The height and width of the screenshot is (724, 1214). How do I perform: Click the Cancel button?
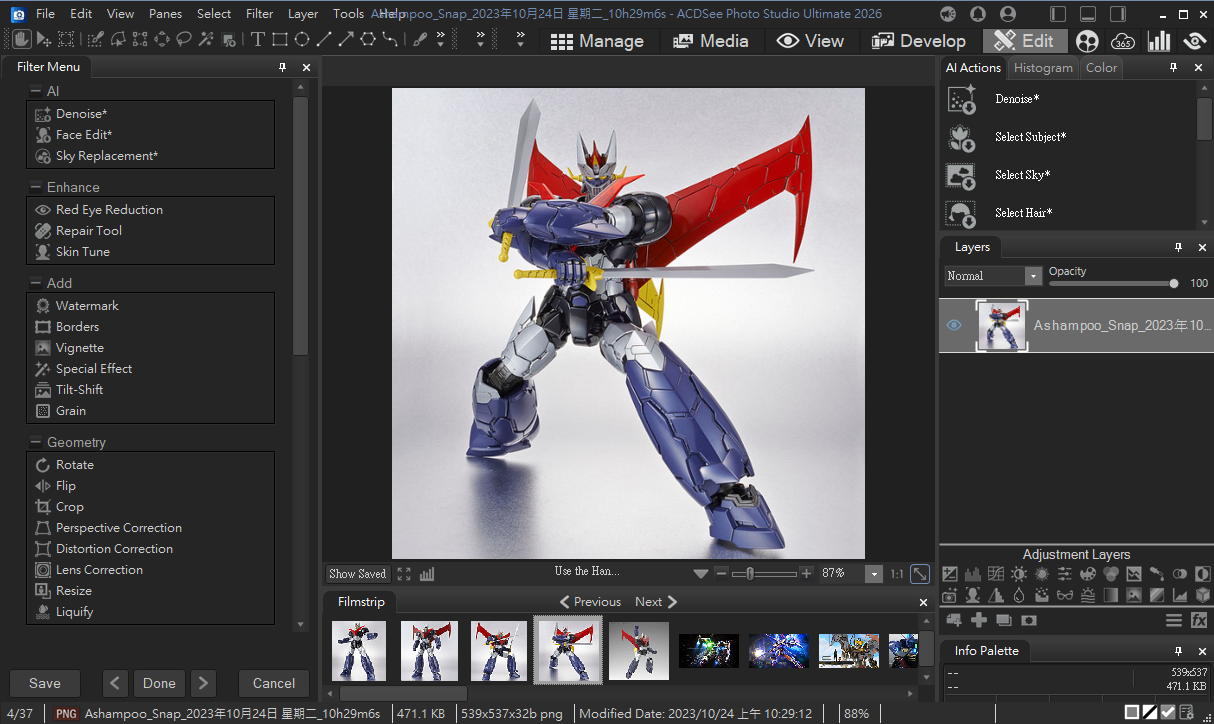coord(273,683)
